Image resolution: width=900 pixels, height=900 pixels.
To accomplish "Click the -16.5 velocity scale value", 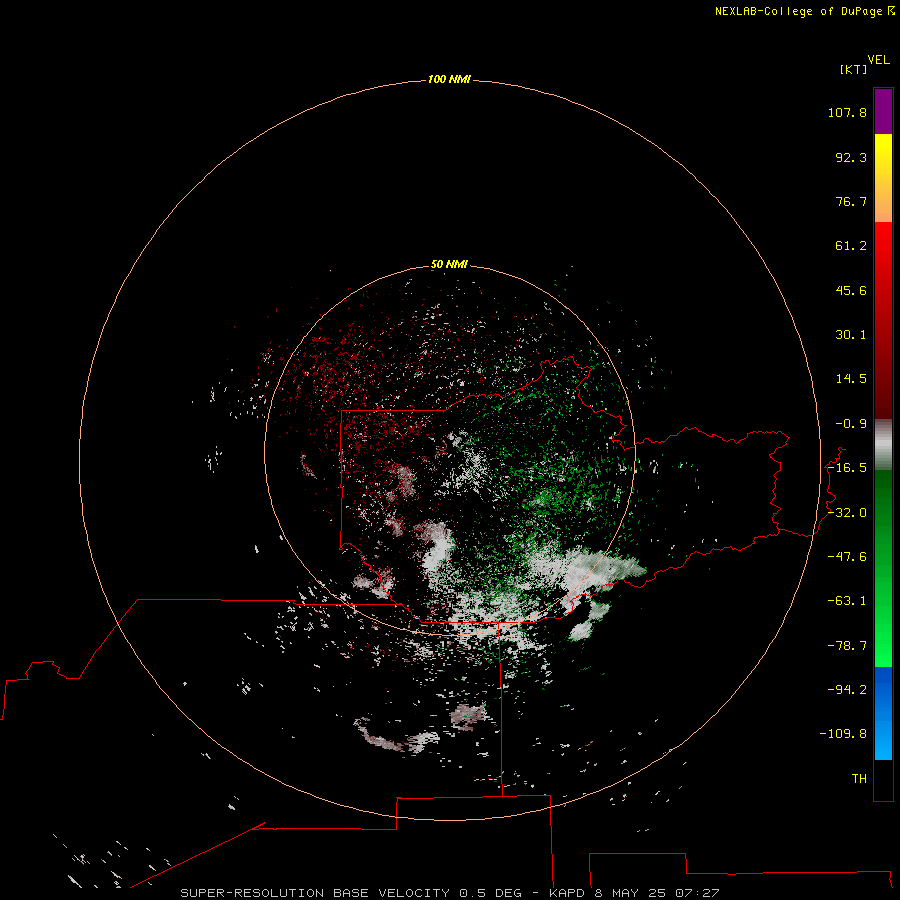I will click(847, 468).
